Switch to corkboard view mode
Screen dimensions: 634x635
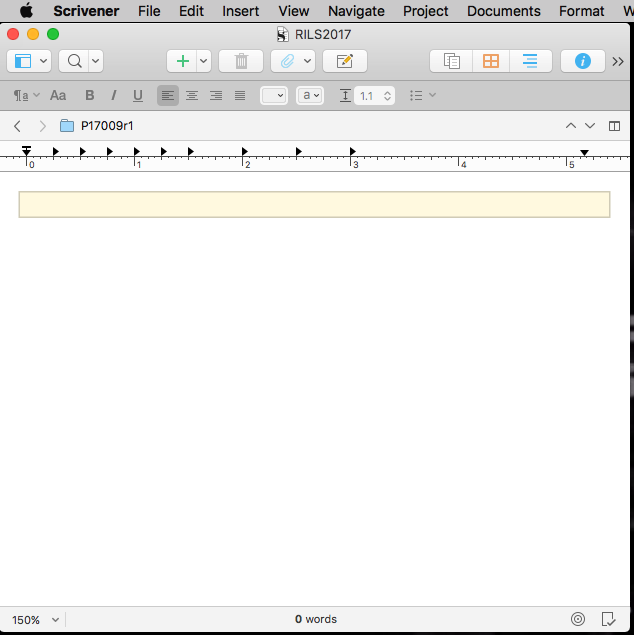[x=491, y=61]
